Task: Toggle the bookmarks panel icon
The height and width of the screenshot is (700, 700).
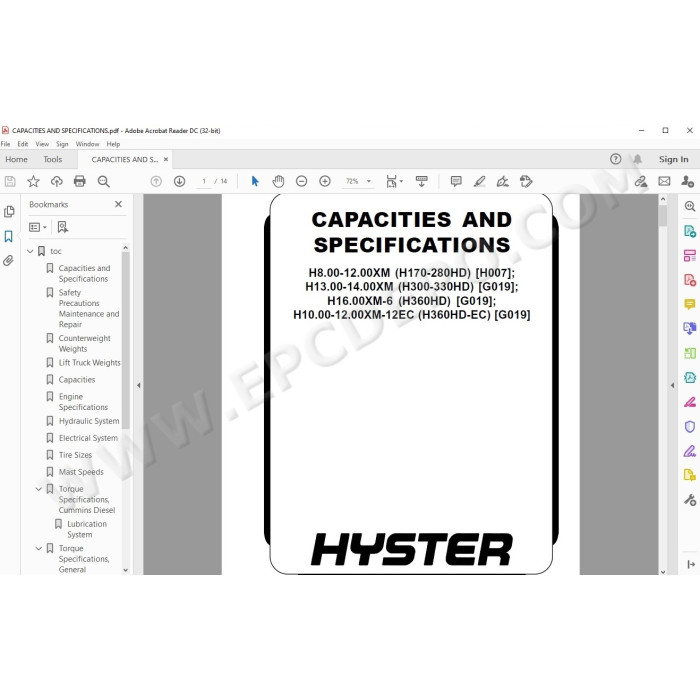Action: [x=8, y=236]
